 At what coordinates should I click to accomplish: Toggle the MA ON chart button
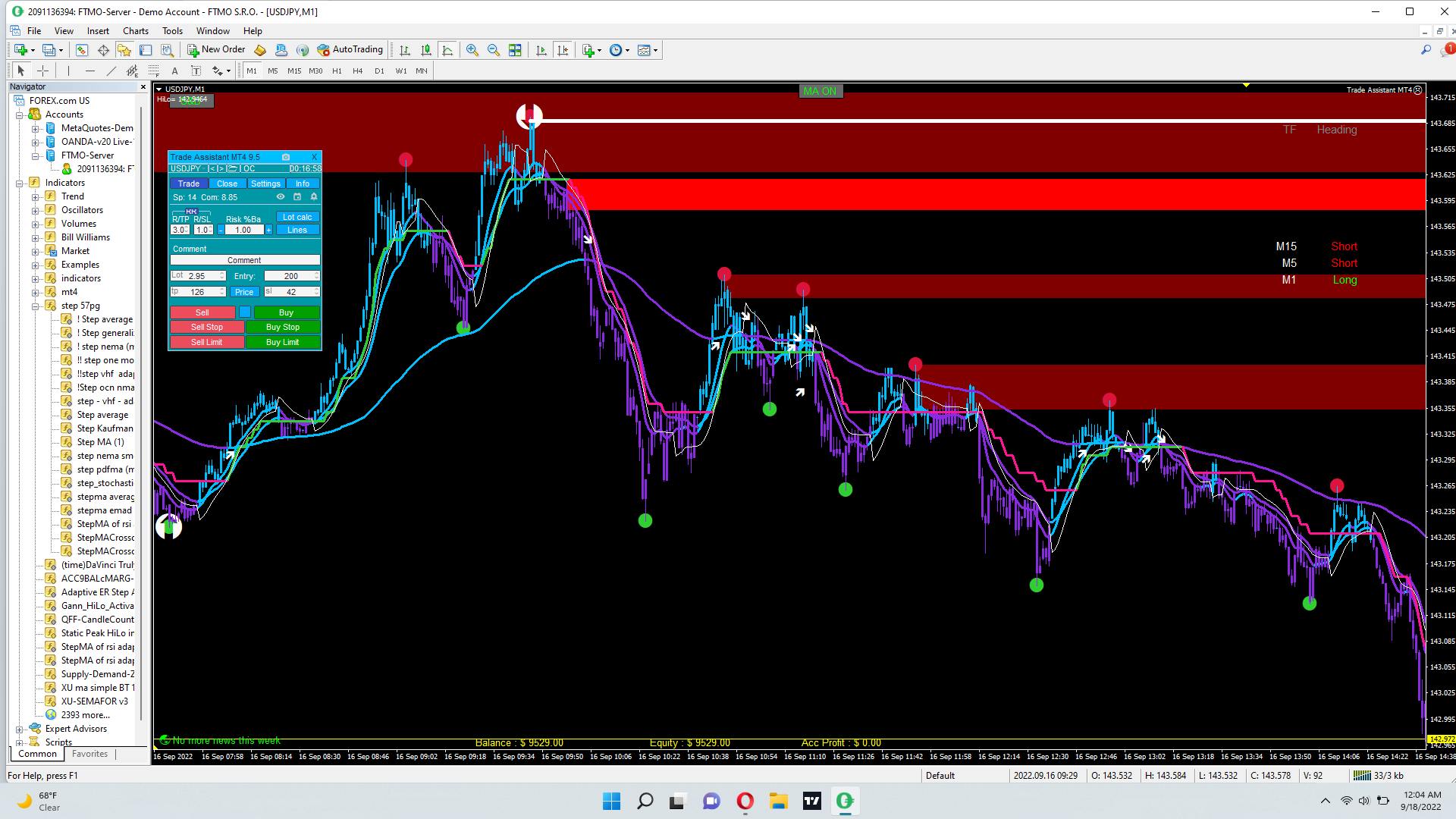[820, 91]
